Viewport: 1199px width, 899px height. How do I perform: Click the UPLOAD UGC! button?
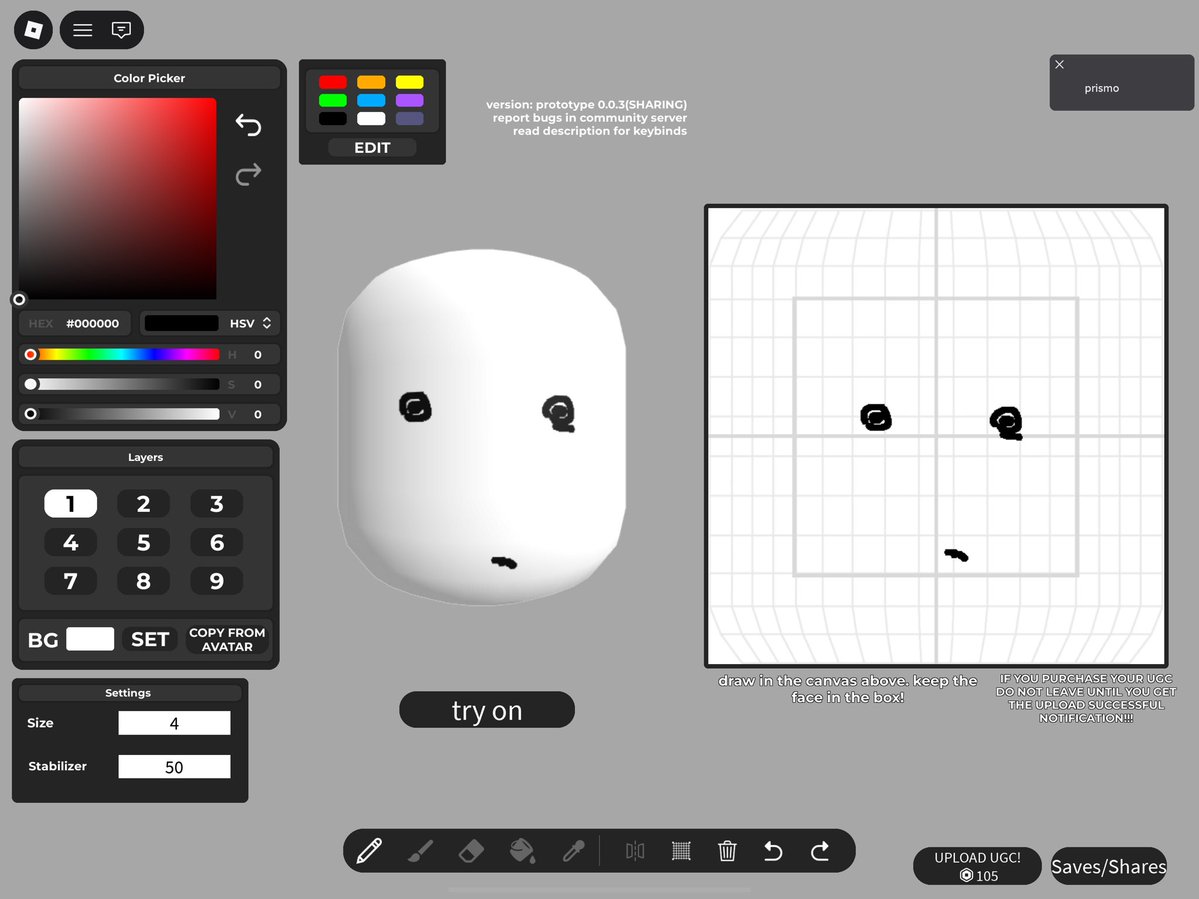pyautogui.click(x=977, y=866)
